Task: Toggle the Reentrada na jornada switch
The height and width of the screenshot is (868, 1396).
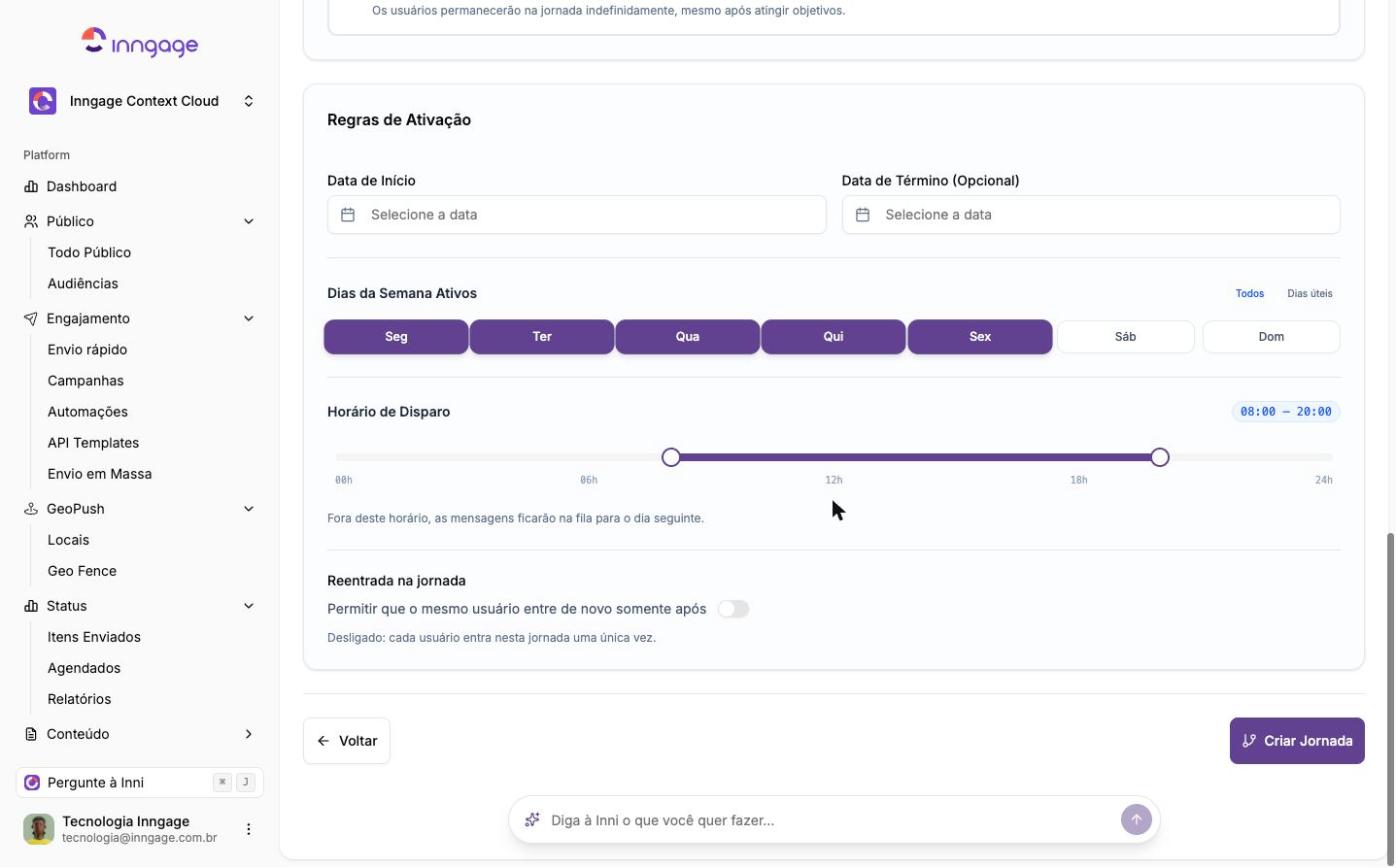Action: [733, 609]
